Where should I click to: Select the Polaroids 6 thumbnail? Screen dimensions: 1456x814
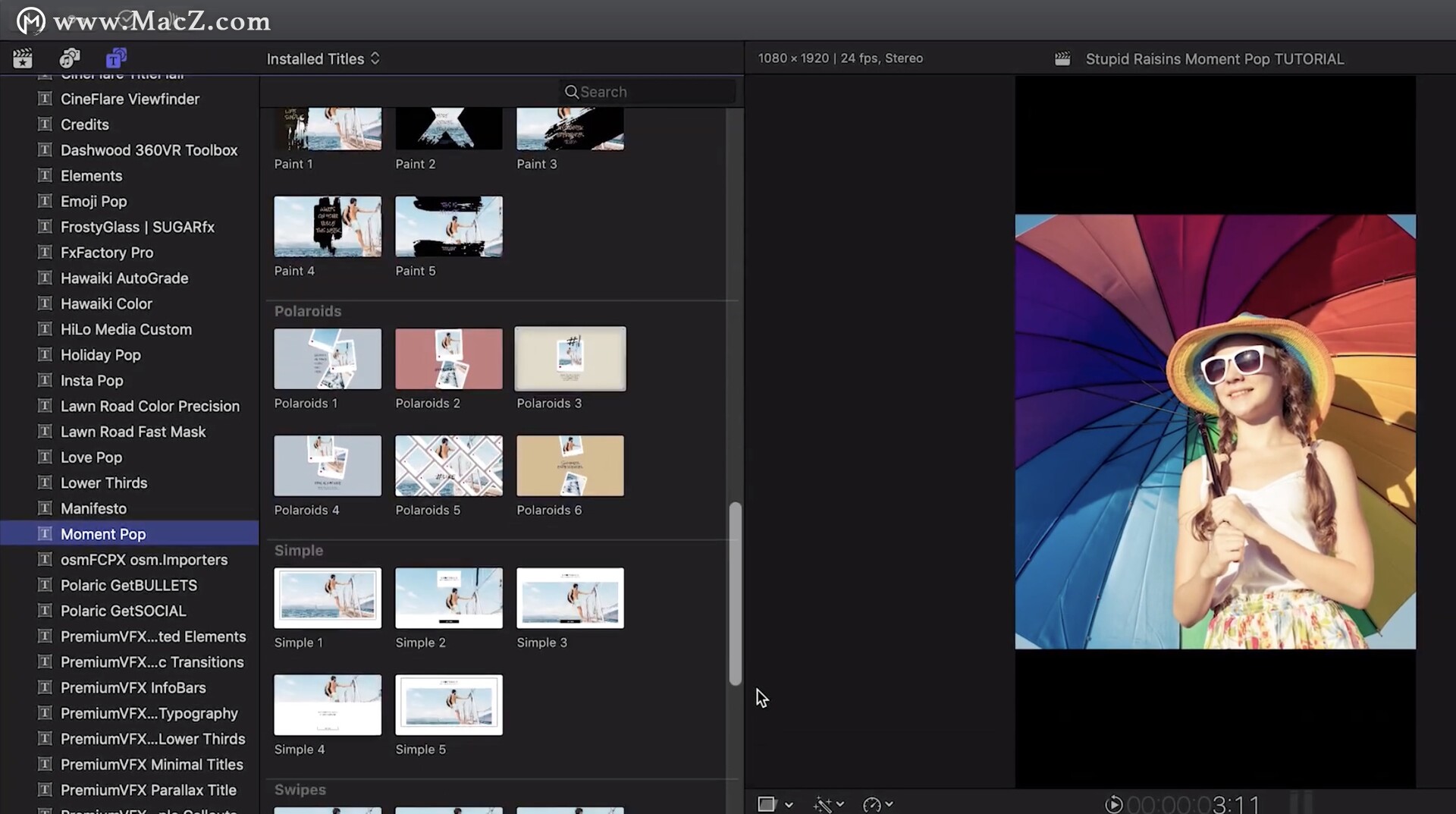coord(570,466)
